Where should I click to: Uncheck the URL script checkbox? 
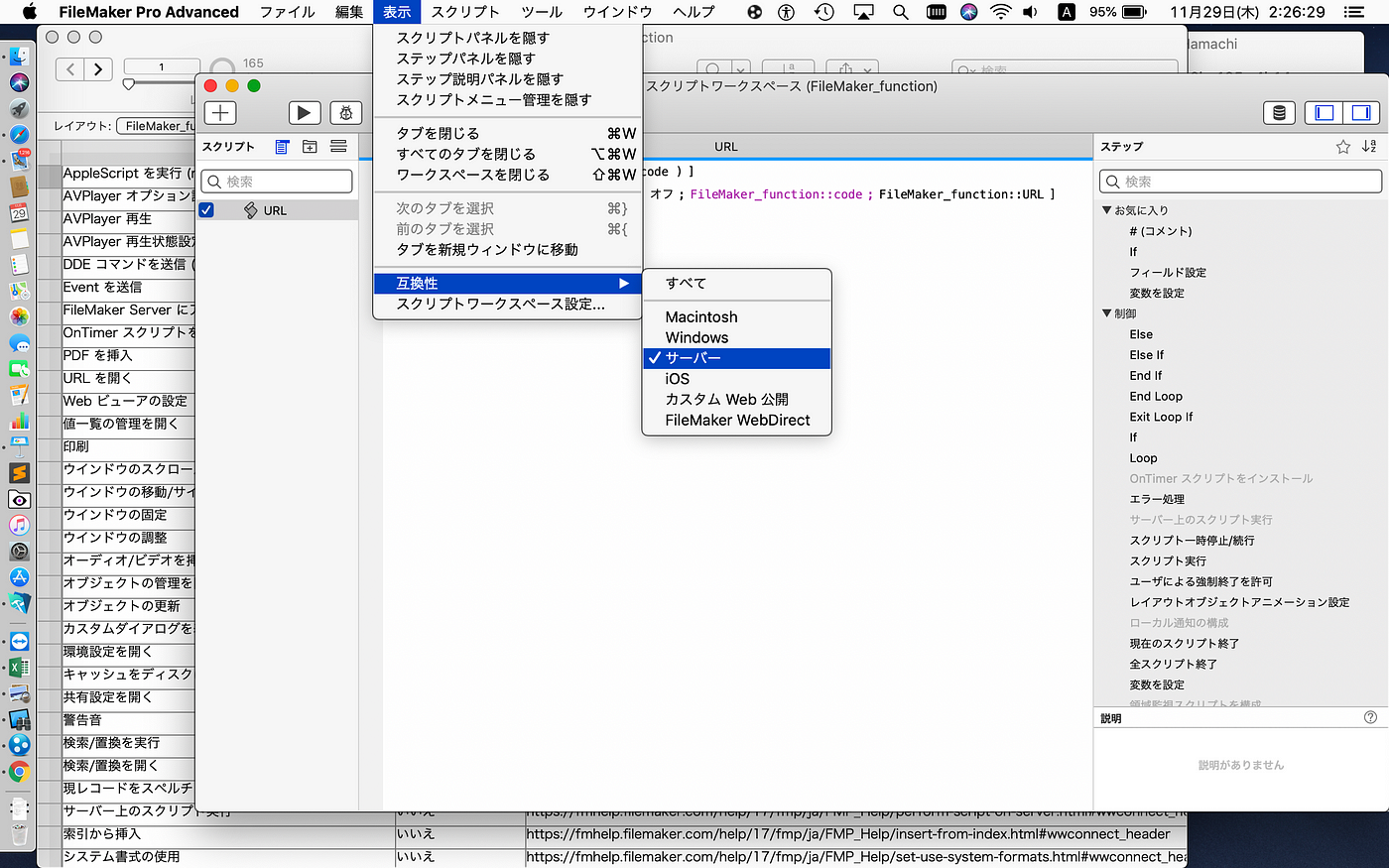[x=206, y=210]
